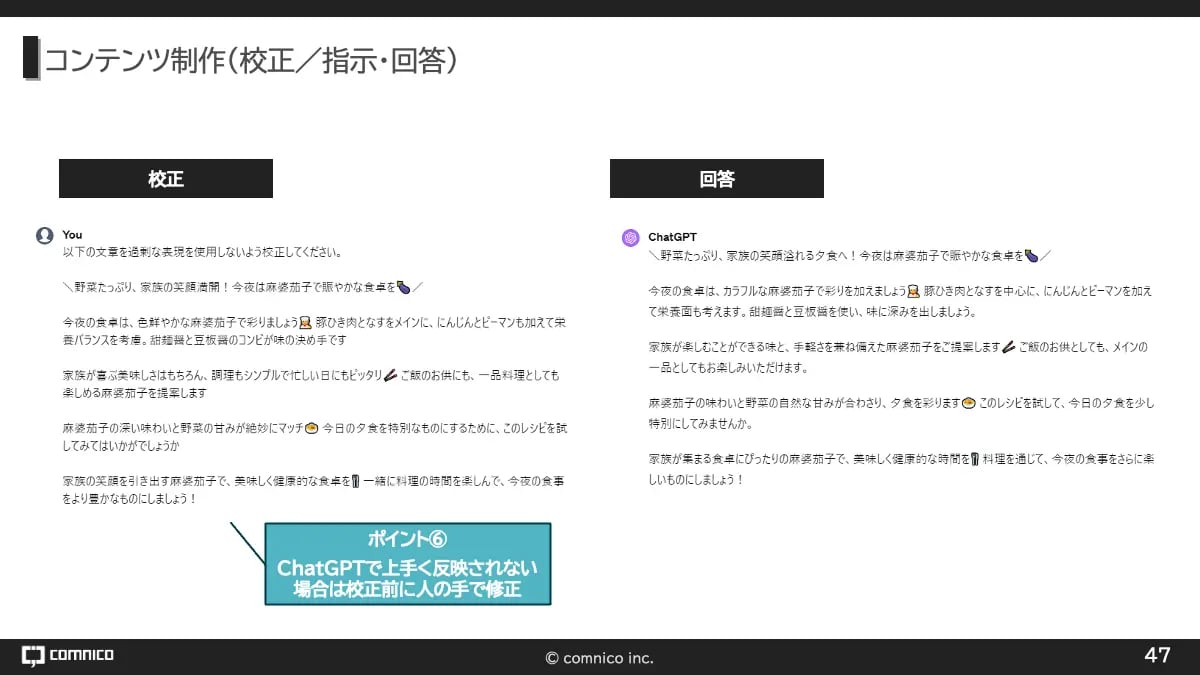Click the line starting 家族が集まる食卓にぴったりの
This screenshot has height=675, width=1200.
901,460
